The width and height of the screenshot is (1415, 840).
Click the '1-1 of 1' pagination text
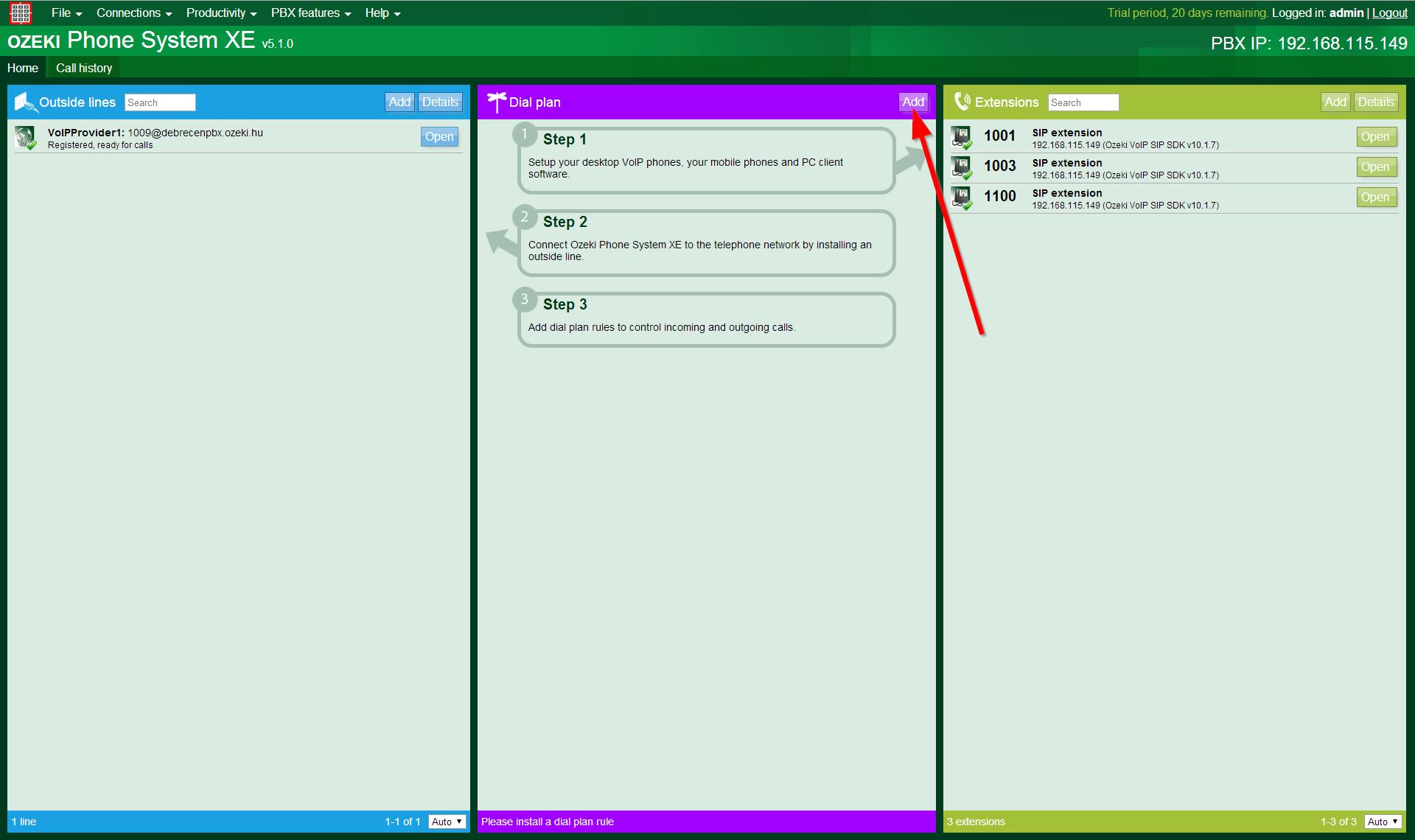[x=402, y=822]
